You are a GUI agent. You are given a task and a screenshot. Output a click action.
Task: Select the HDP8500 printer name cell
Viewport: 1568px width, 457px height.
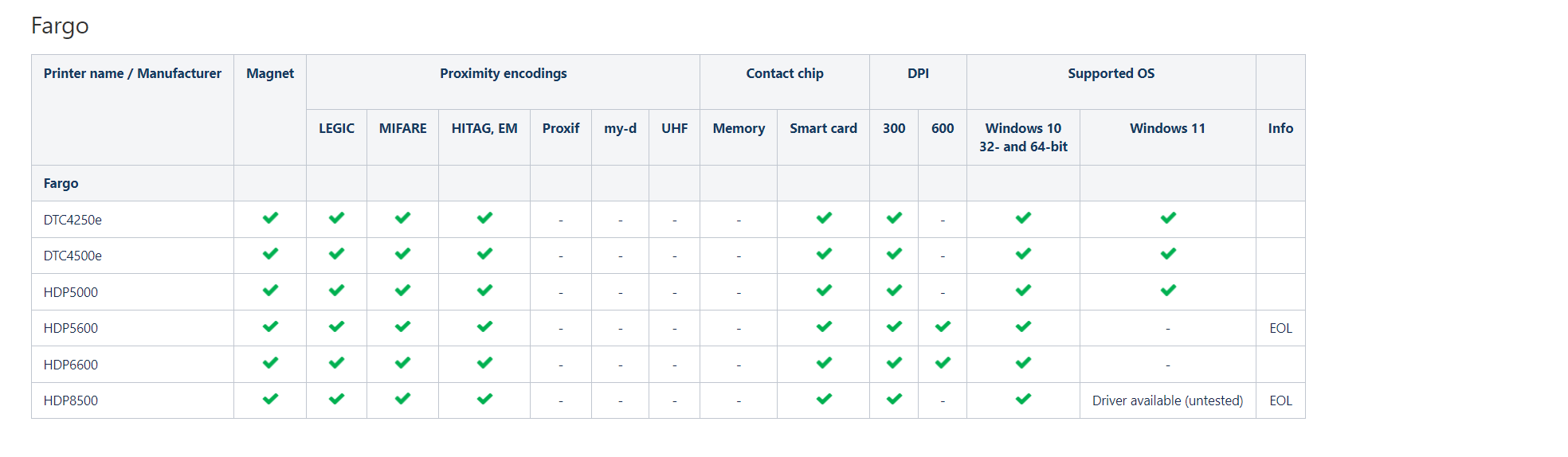tap(71, 400)
